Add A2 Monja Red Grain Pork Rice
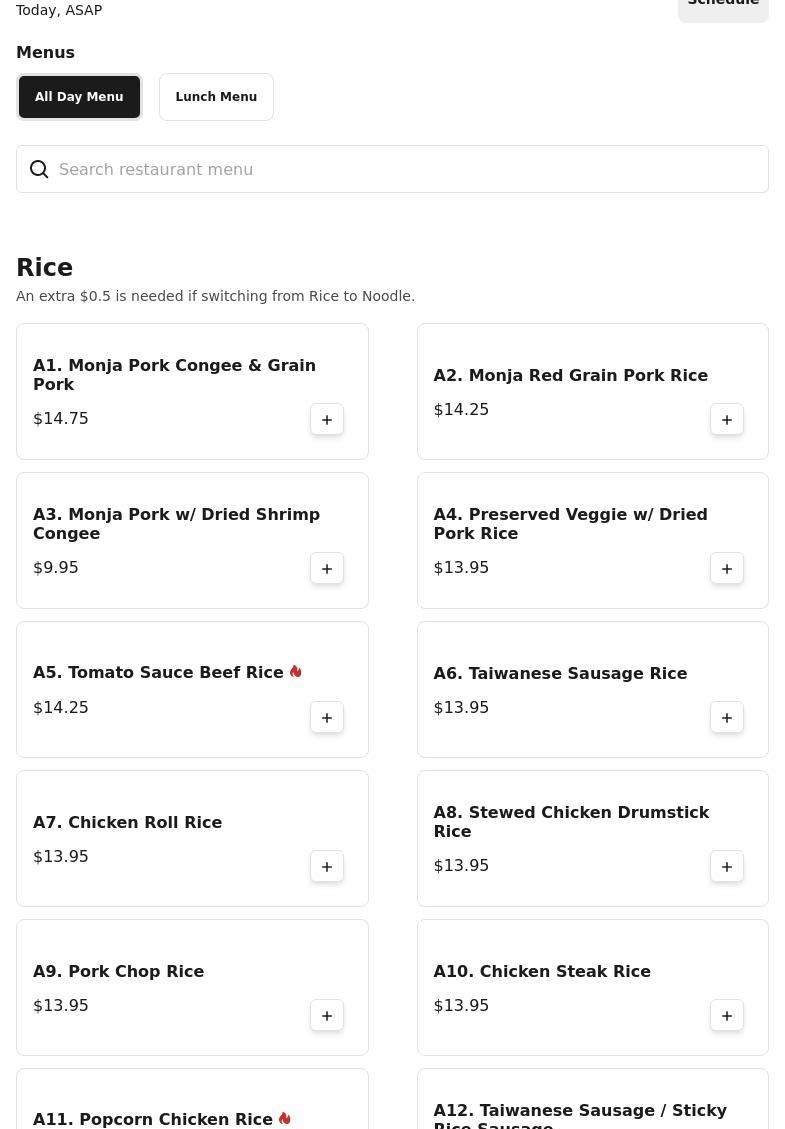 click(x=727, y=420)
